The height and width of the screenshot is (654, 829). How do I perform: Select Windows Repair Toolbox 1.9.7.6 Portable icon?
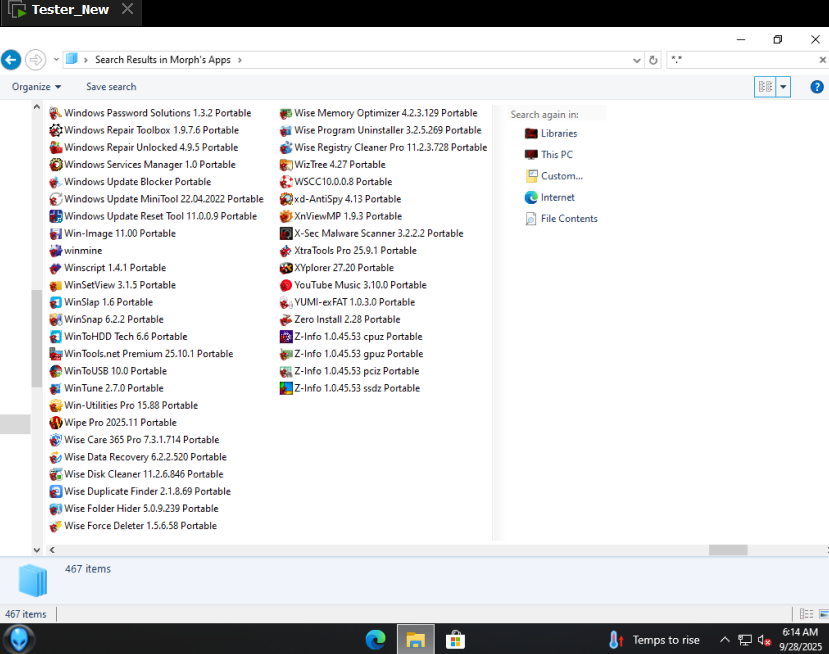pos(56,130)
